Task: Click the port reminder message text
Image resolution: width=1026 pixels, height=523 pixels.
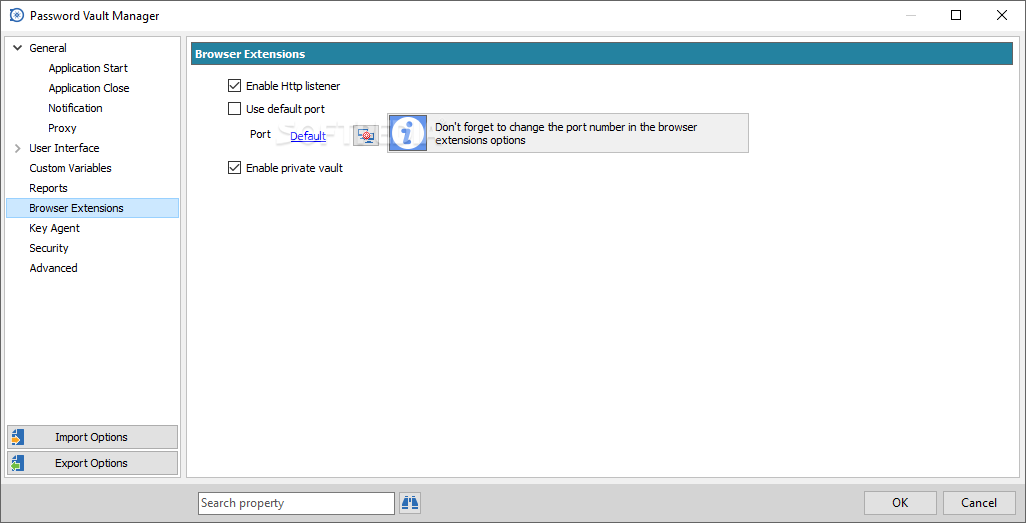Action: click(x=566, y=134)
